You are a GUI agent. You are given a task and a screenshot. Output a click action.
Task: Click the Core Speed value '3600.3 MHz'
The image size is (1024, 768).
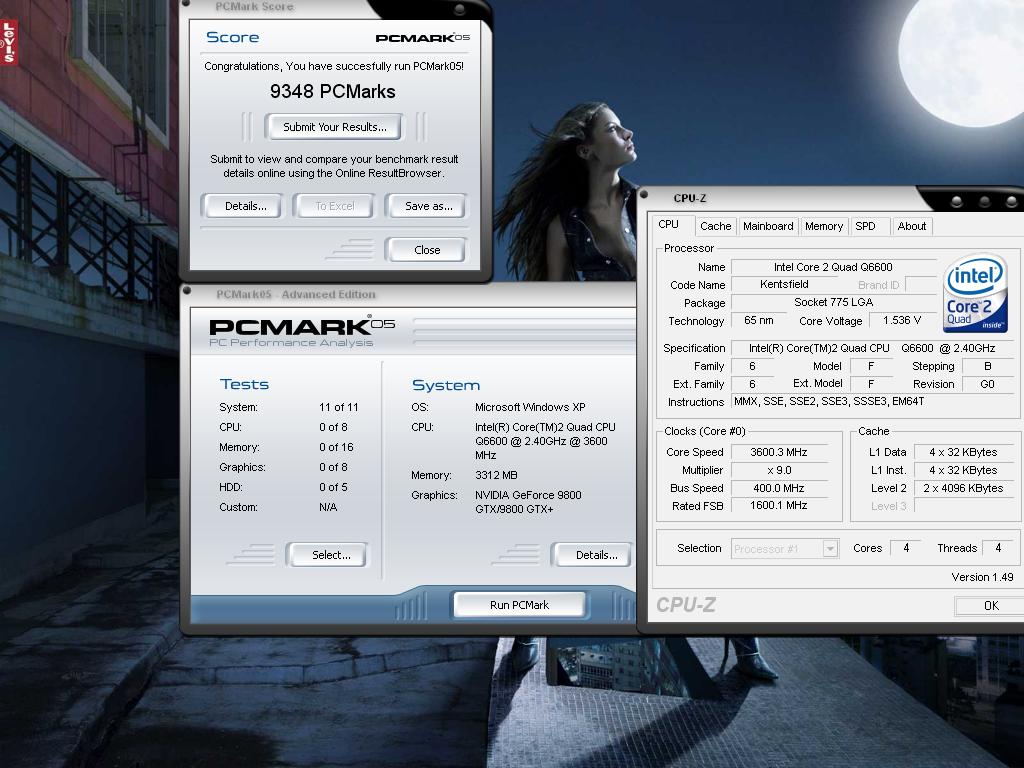(778, 452)
